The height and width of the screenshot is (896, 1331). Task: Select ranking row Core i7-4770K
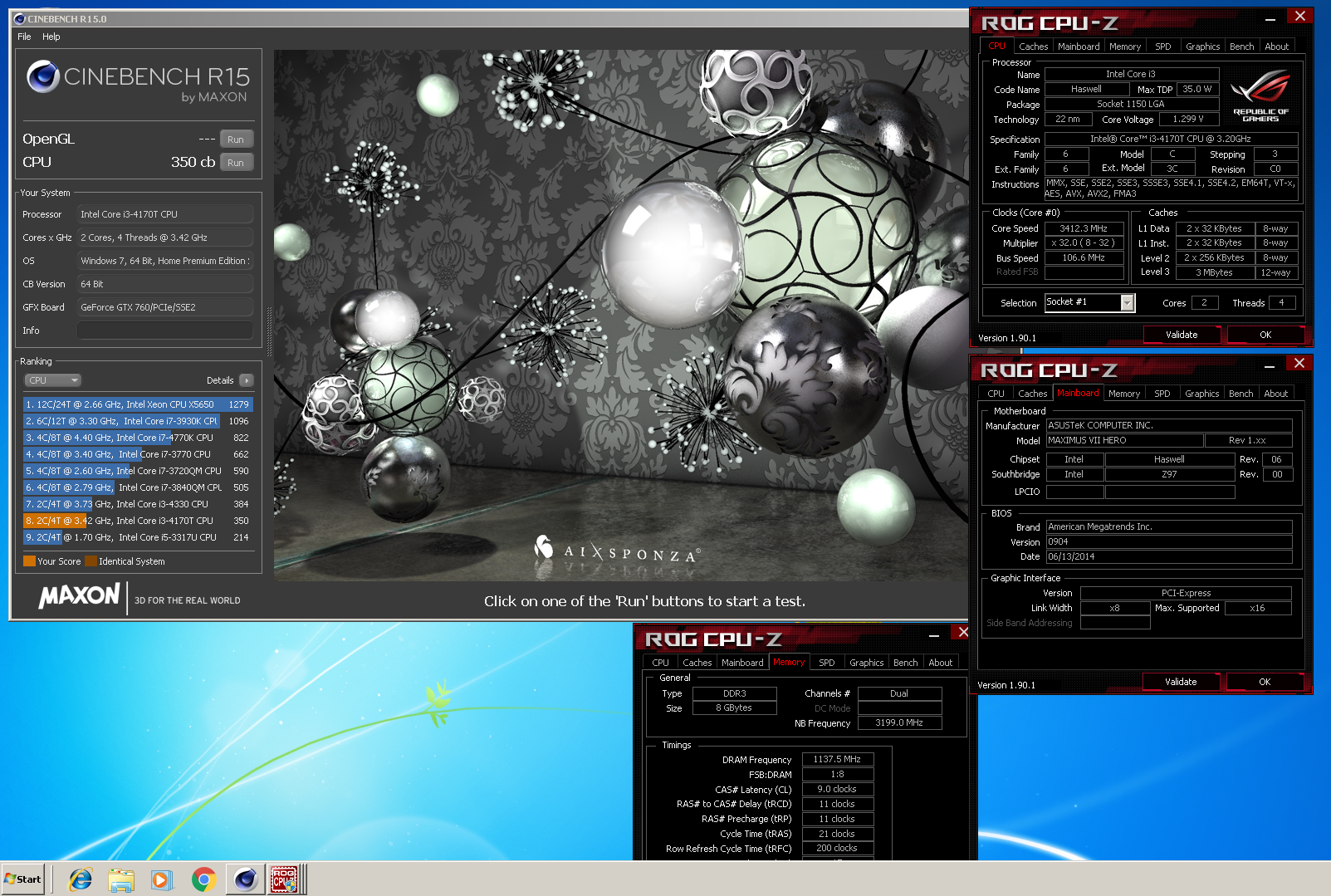point(138,438)
